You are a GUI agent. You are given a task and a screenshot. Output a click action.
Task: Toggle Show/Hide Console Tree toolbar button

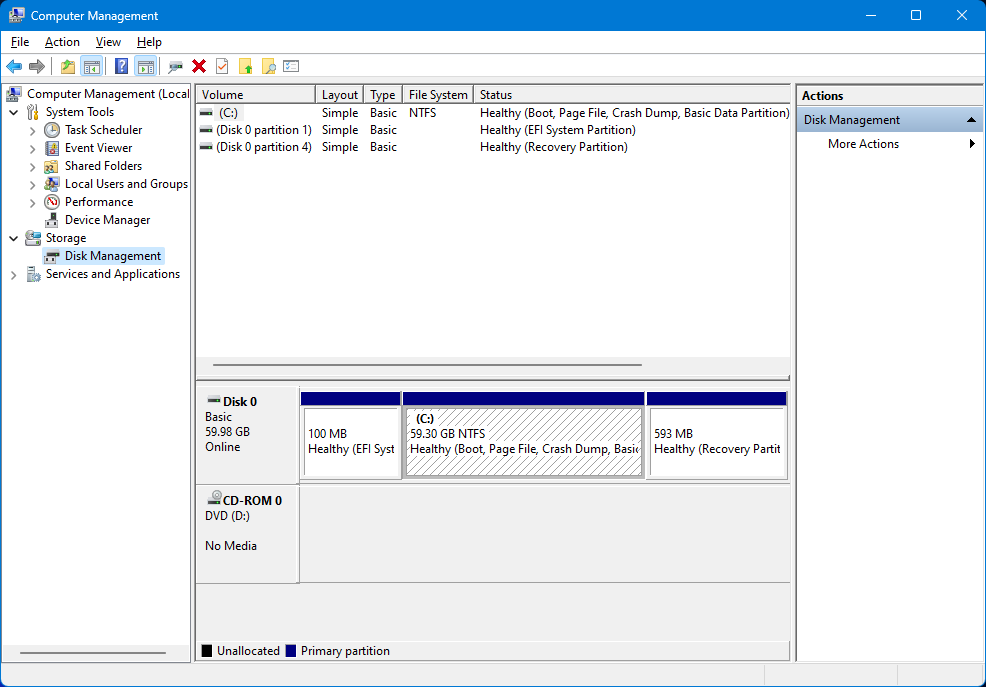[x=92, y=66]
